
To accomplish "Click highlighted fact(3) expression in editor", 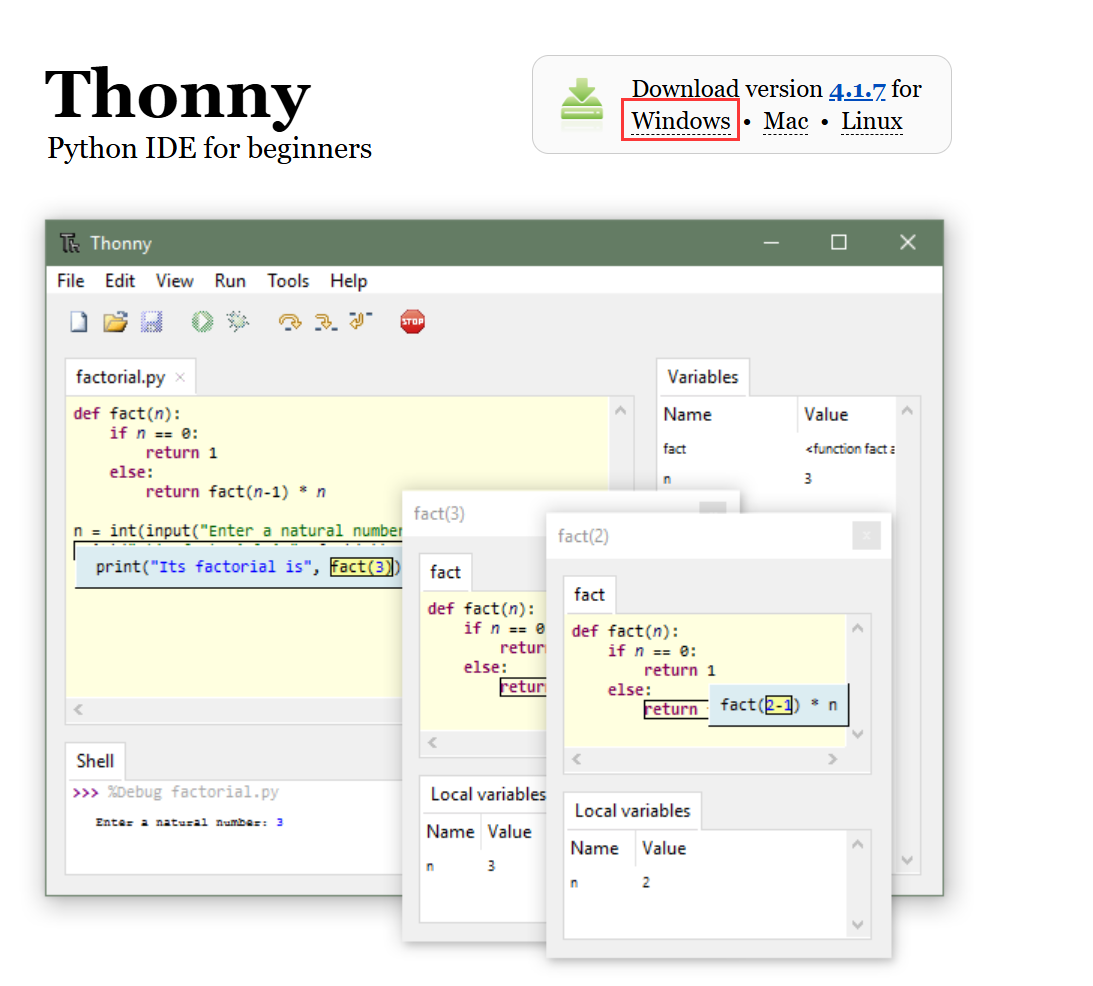I will [x=362, y=567].
